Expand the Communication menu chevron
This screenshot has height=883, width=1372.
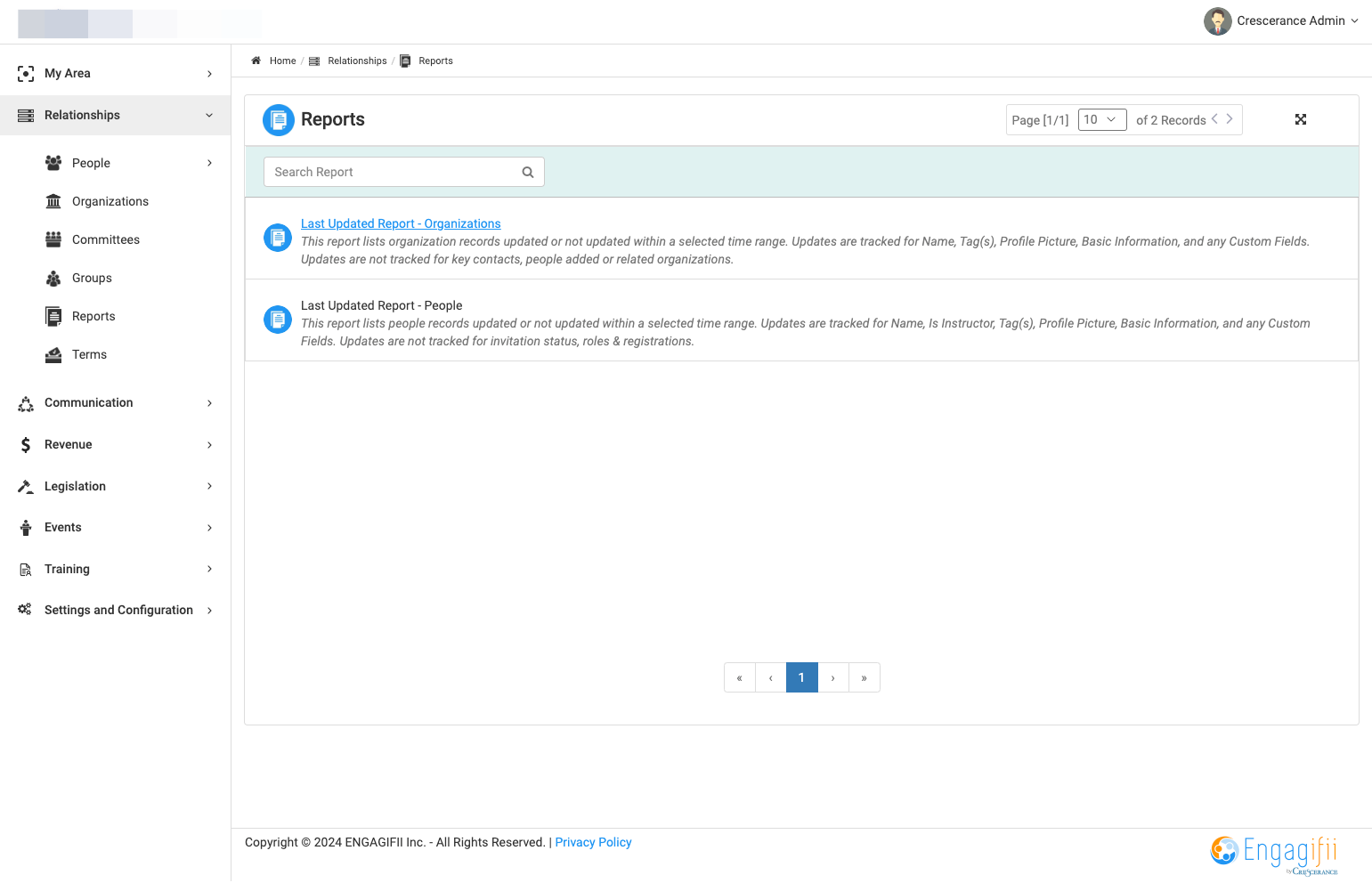point(210,403)
